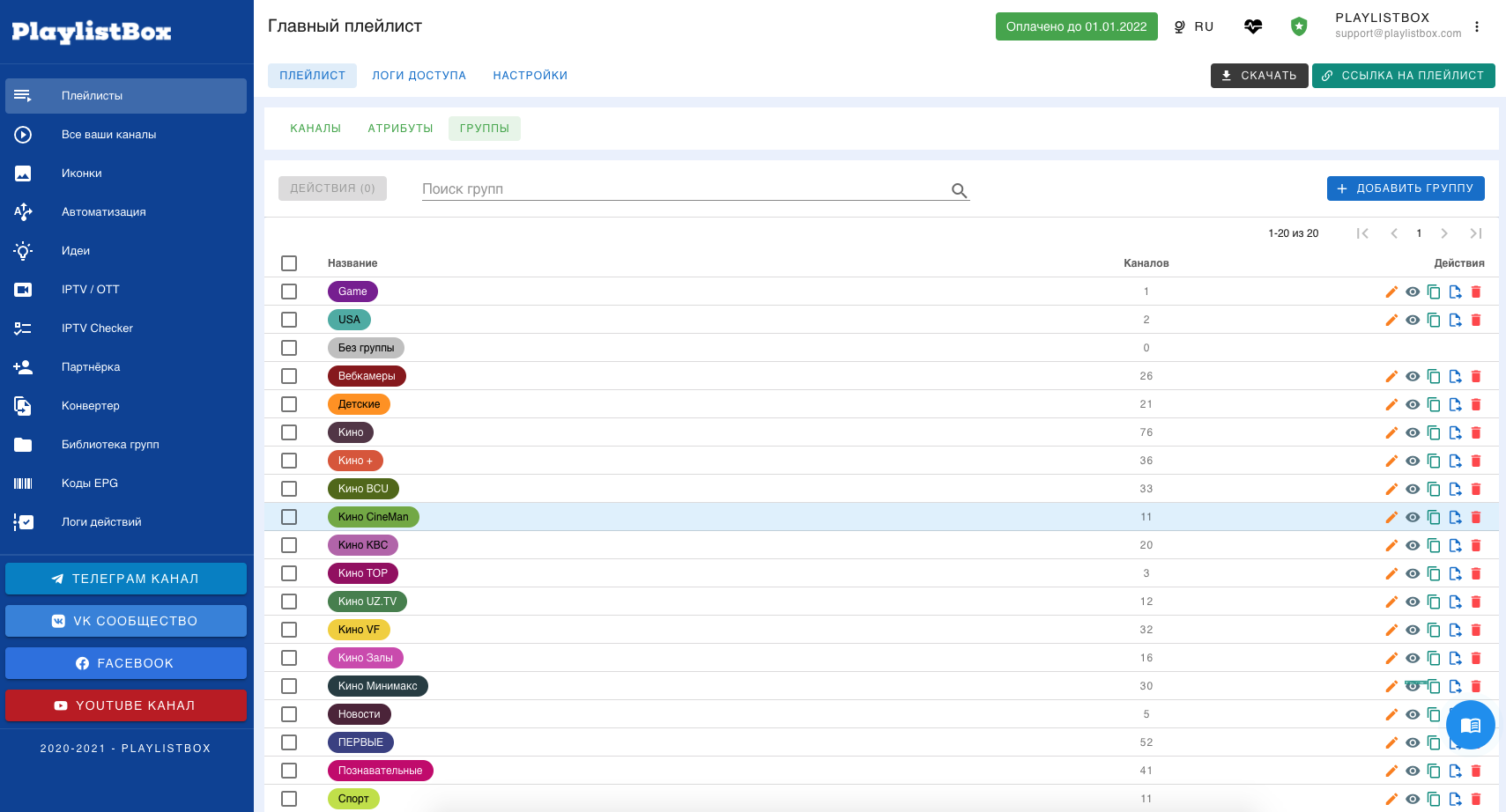The image size is (1506, 812).
Task: Open the floating help book button
Action: pyautogui.click(x=1470, y=725)
